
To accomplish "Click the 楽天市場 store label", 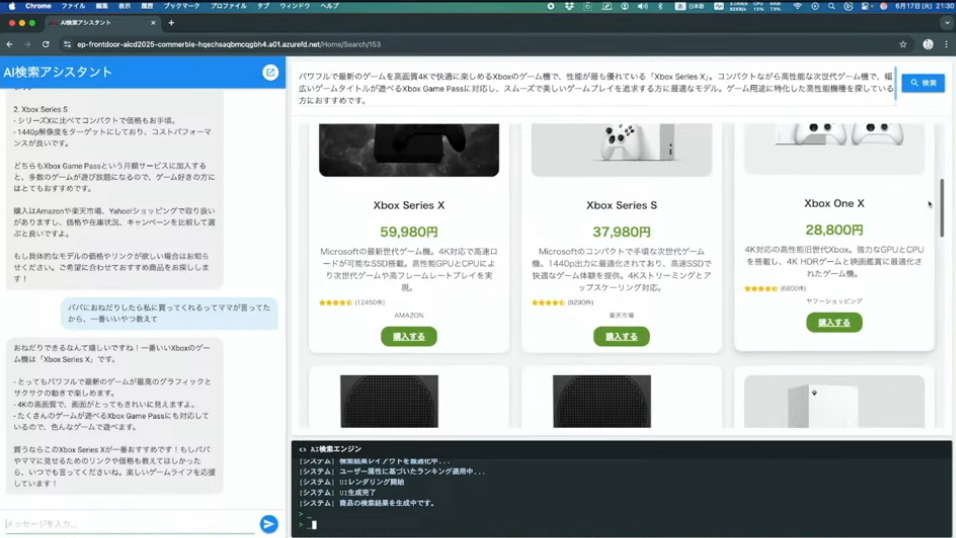I will coord(621,315).
